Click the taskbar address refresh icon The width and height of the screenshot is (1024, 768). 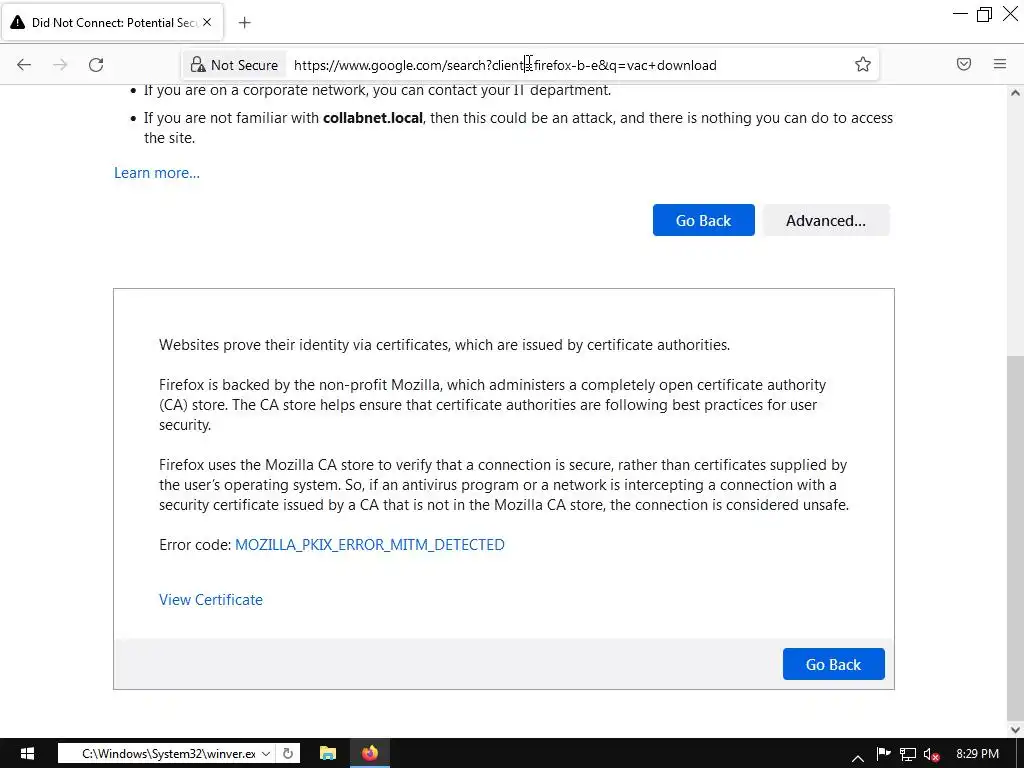tap(288, 754)
